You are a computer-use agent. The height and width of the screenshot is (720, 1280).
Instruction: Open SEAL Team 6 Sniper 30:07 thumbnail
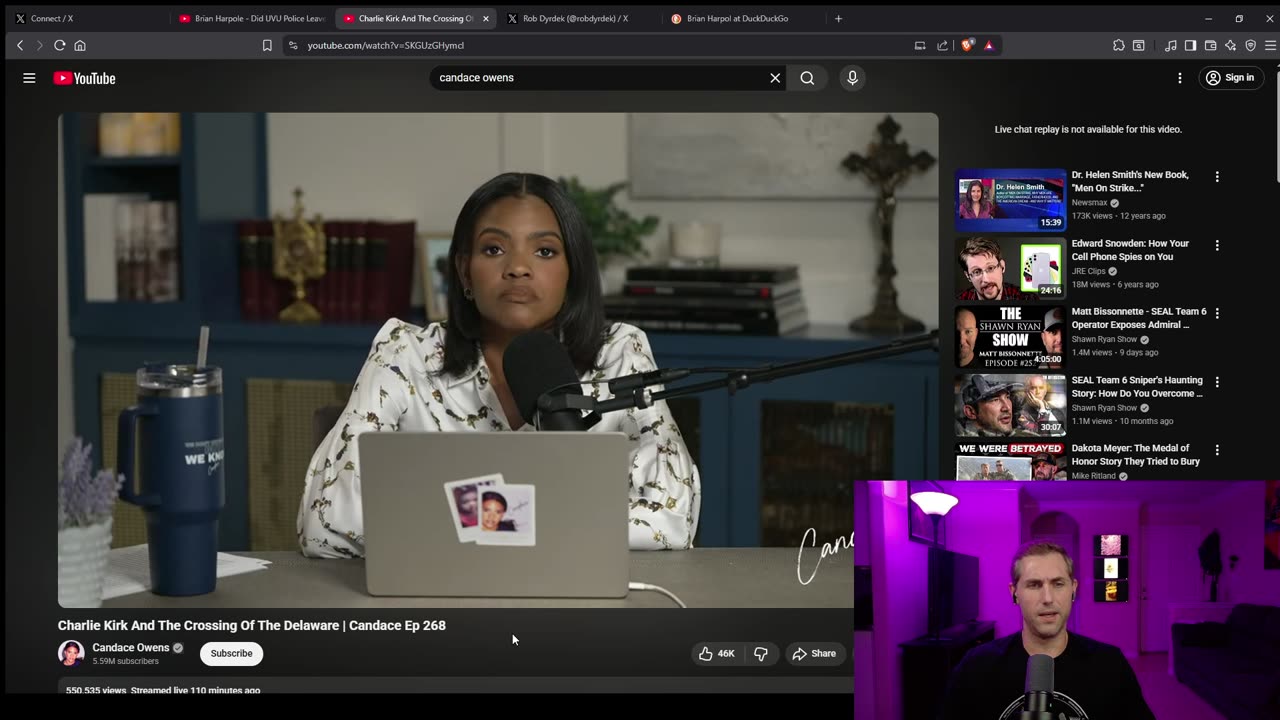click(1010, 405)
